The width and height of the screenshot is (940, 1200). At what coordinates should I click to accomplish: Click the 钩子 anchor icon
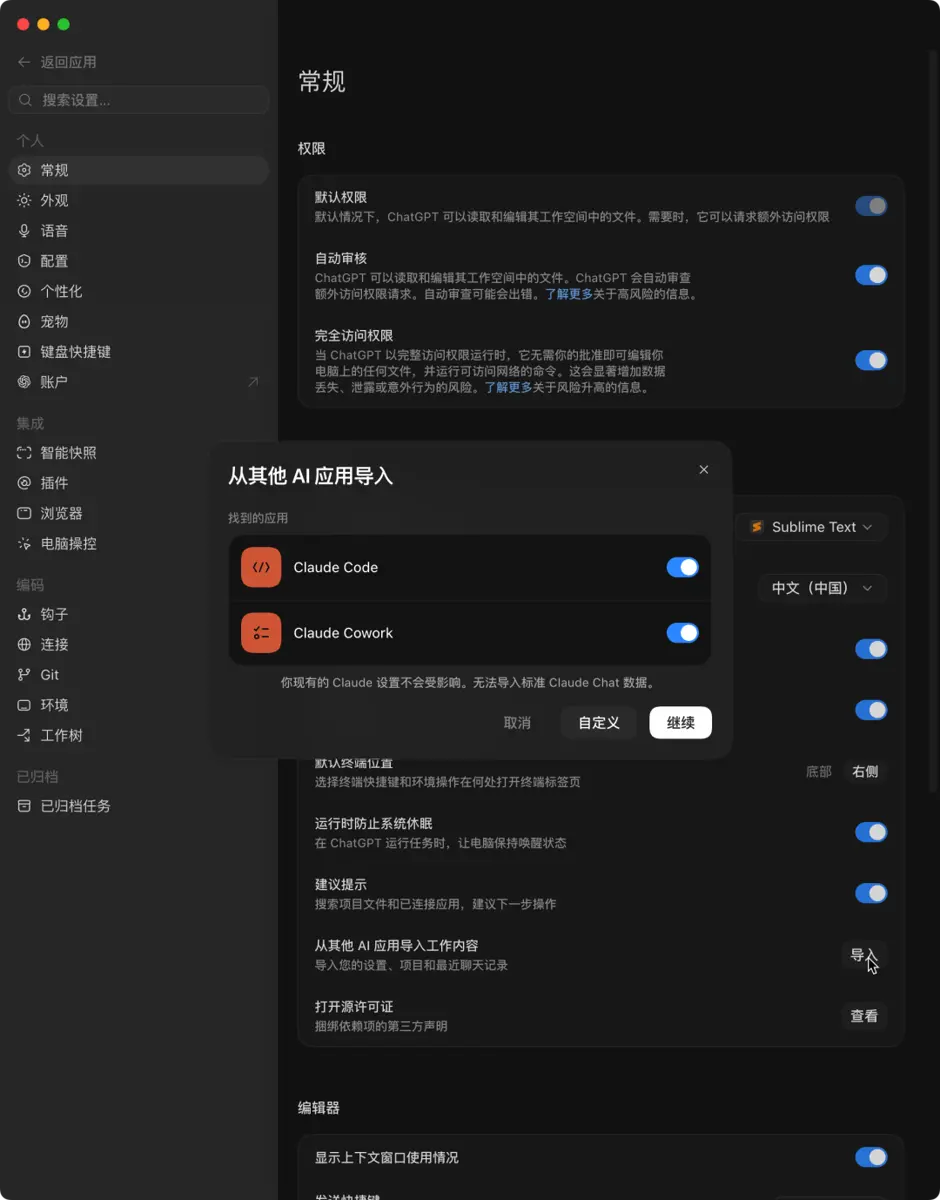coord(24,614)
